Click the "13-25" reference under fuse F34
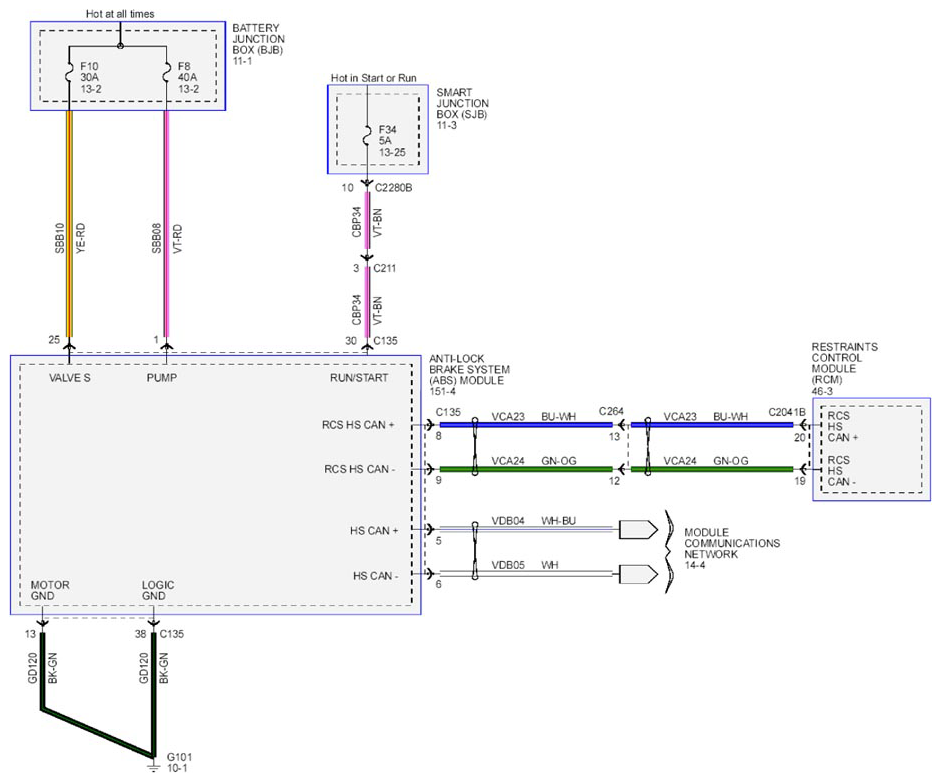 coord(392,152)
